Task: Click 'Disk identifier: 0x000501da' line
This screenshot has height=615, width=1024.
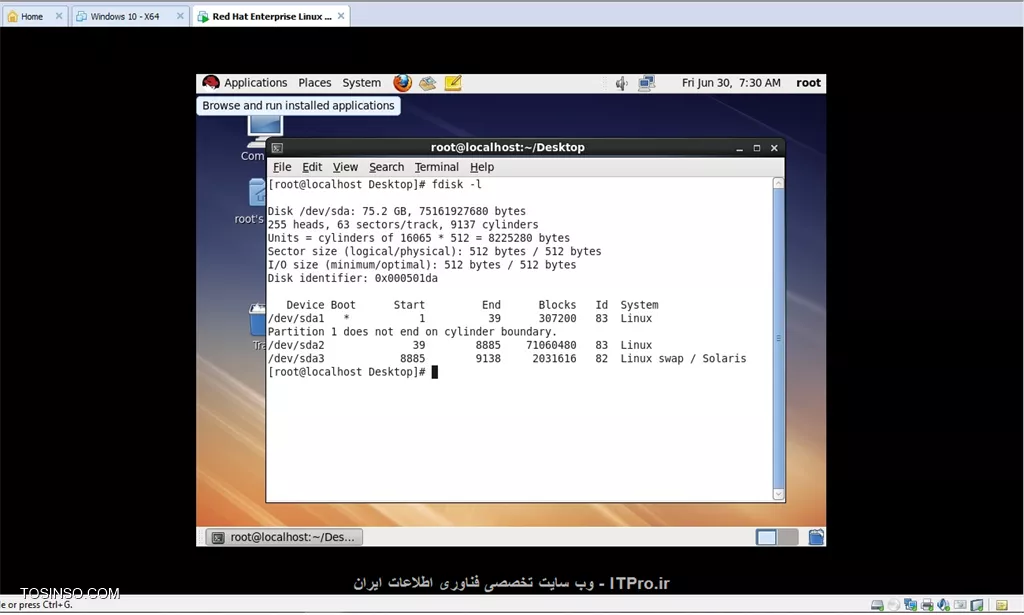Action: click(x=353, y=279)
